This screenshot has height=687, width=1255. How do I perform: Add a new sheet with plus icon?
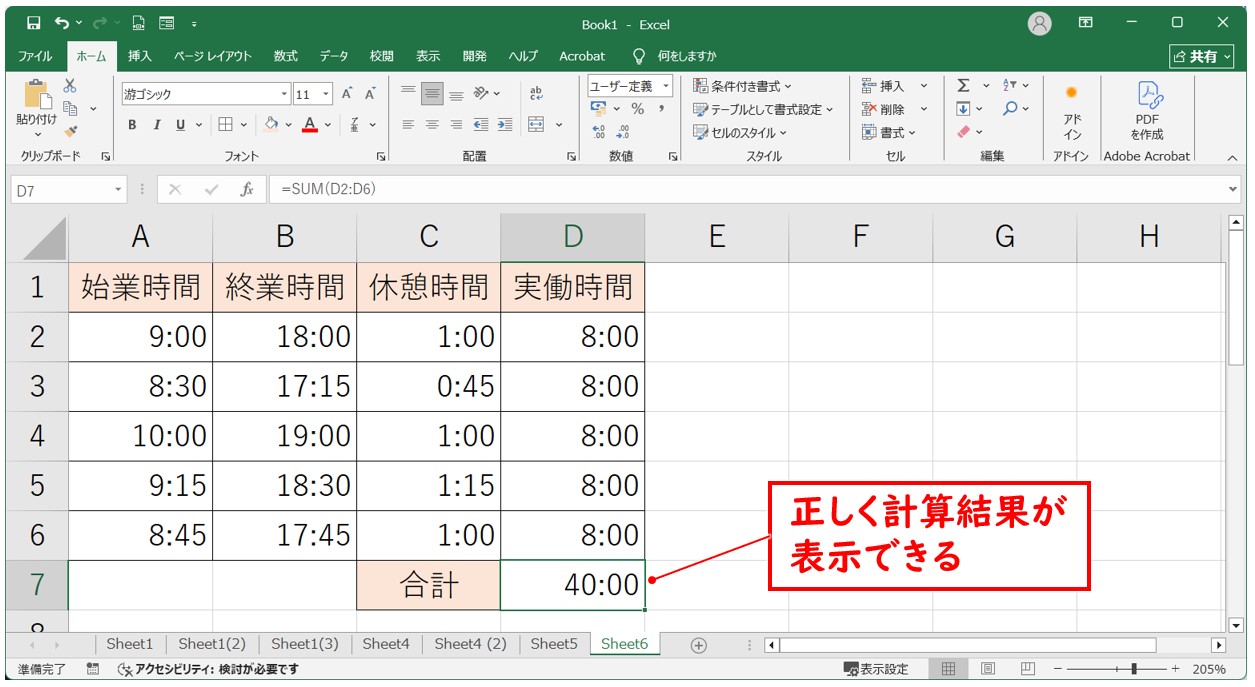pos(699,645)
